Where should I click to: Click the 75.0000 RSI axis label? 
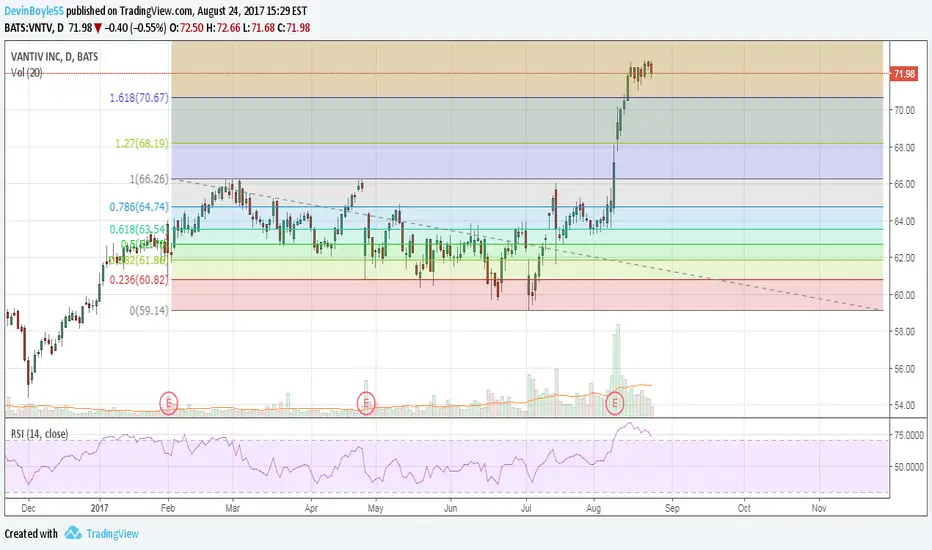coord(909,436)
